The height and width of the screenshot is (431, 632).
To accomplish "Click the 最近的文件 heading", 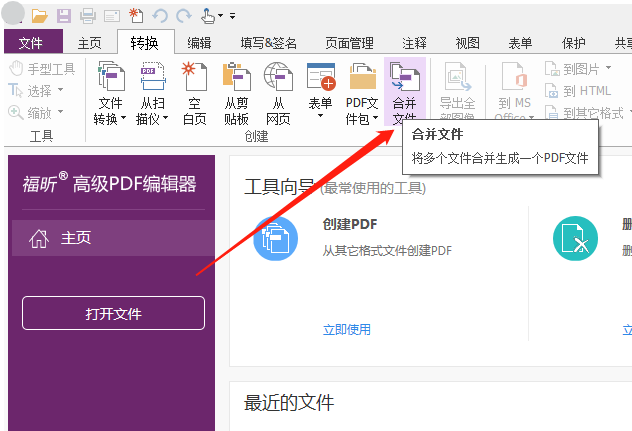I will pyautogui.click(x=289, y=403).
